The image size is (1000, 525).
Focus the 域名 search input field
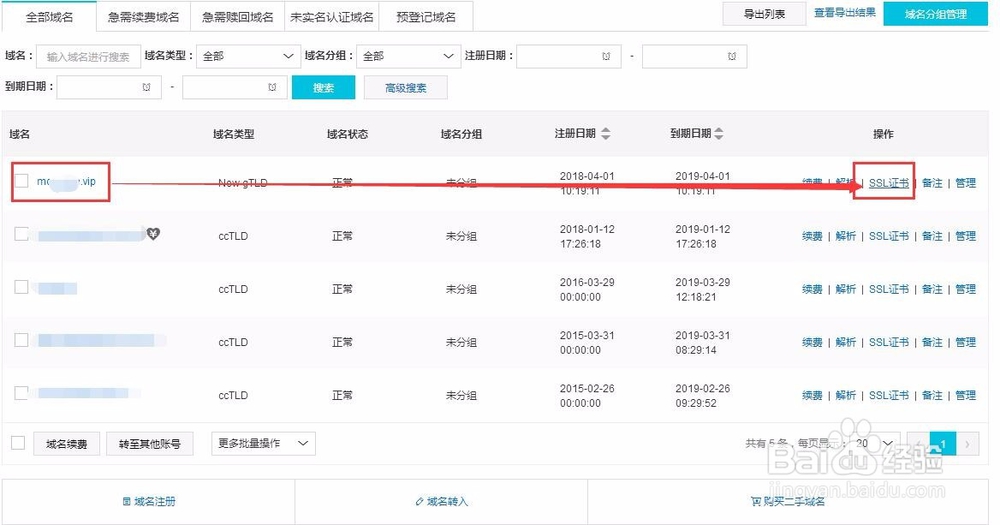point(88,56)
